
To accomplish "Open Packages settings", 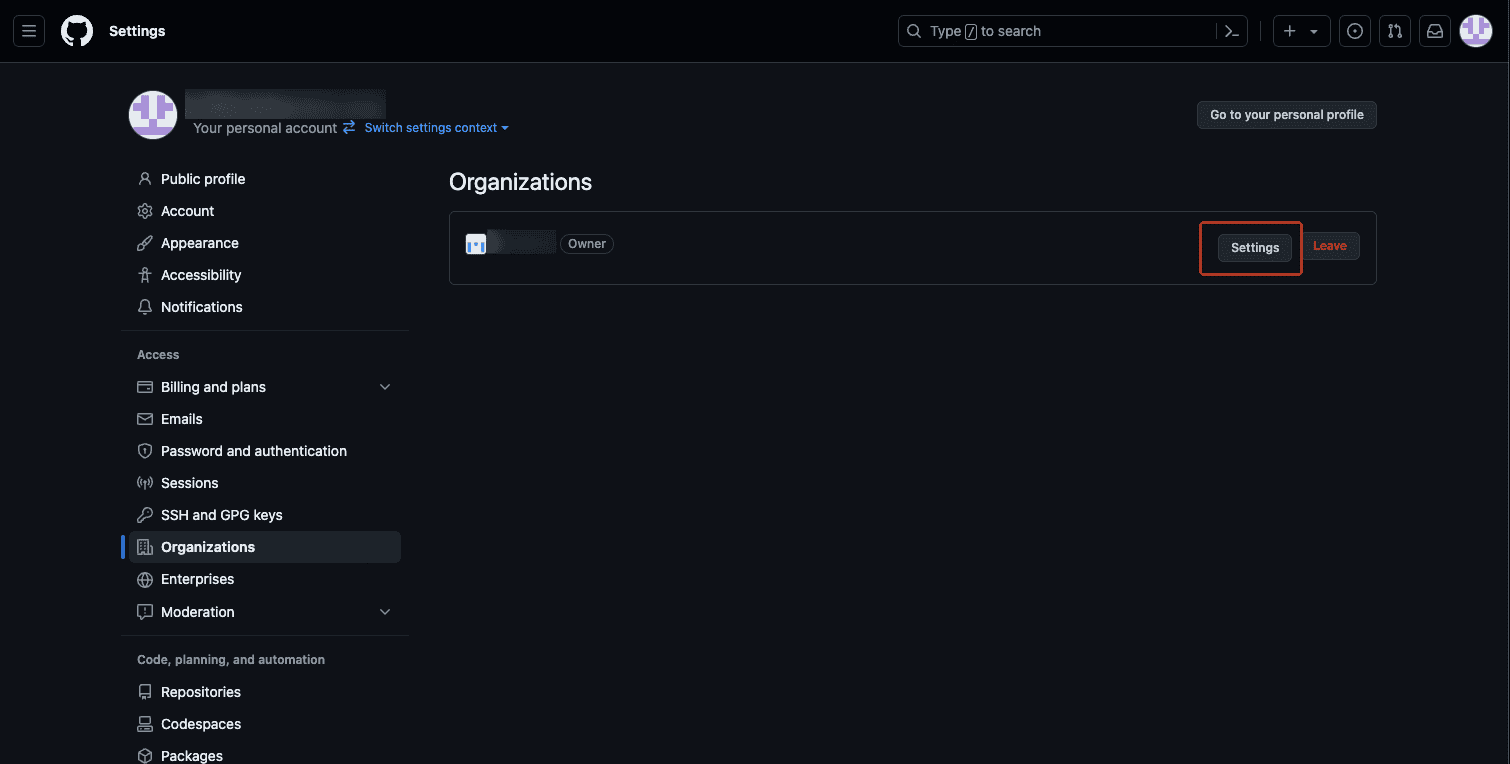I will pyautogui.click(x=265, y=756).
